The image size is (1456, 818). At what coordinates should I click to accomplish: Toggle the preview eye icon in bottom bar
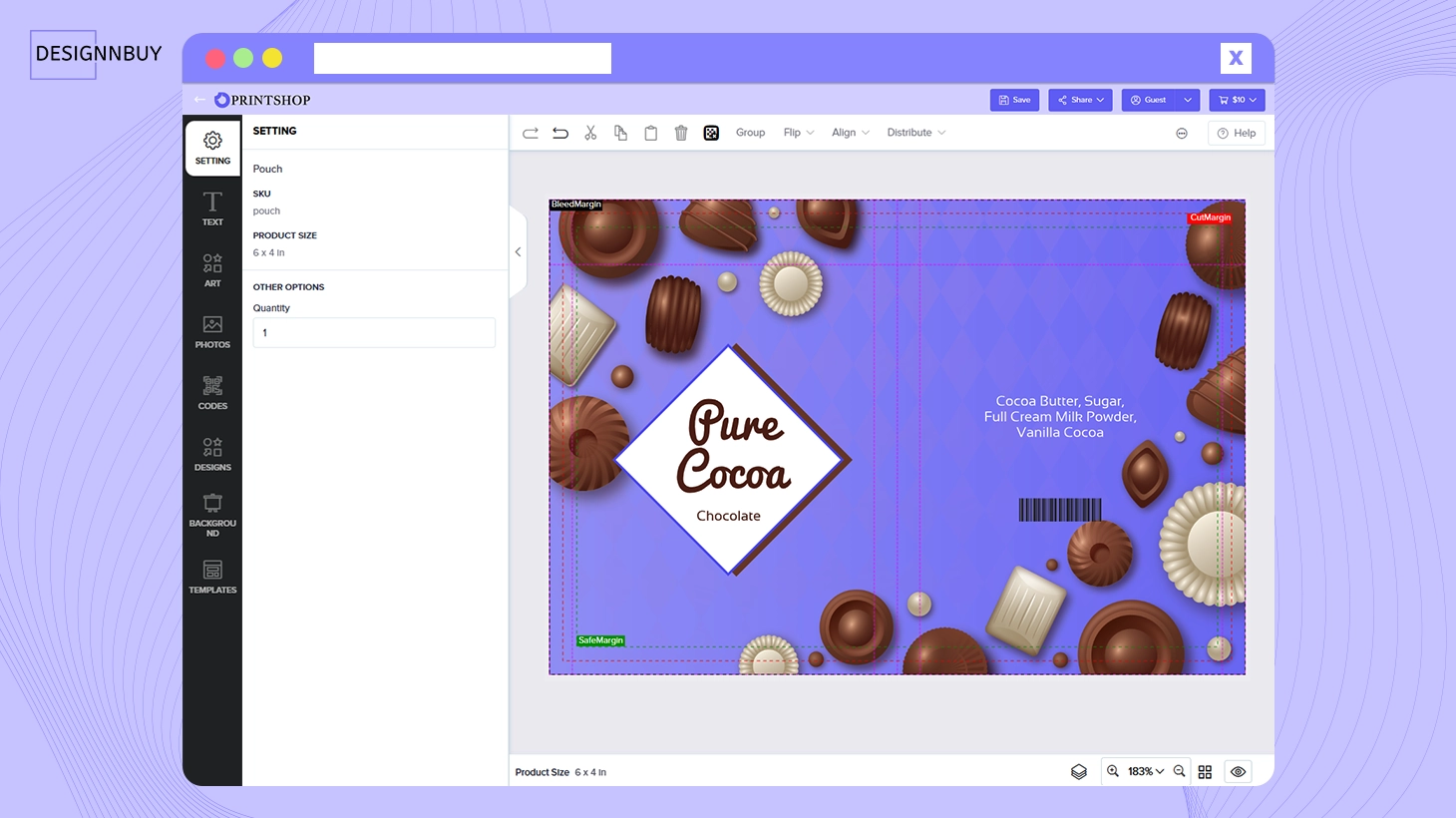1238,770
